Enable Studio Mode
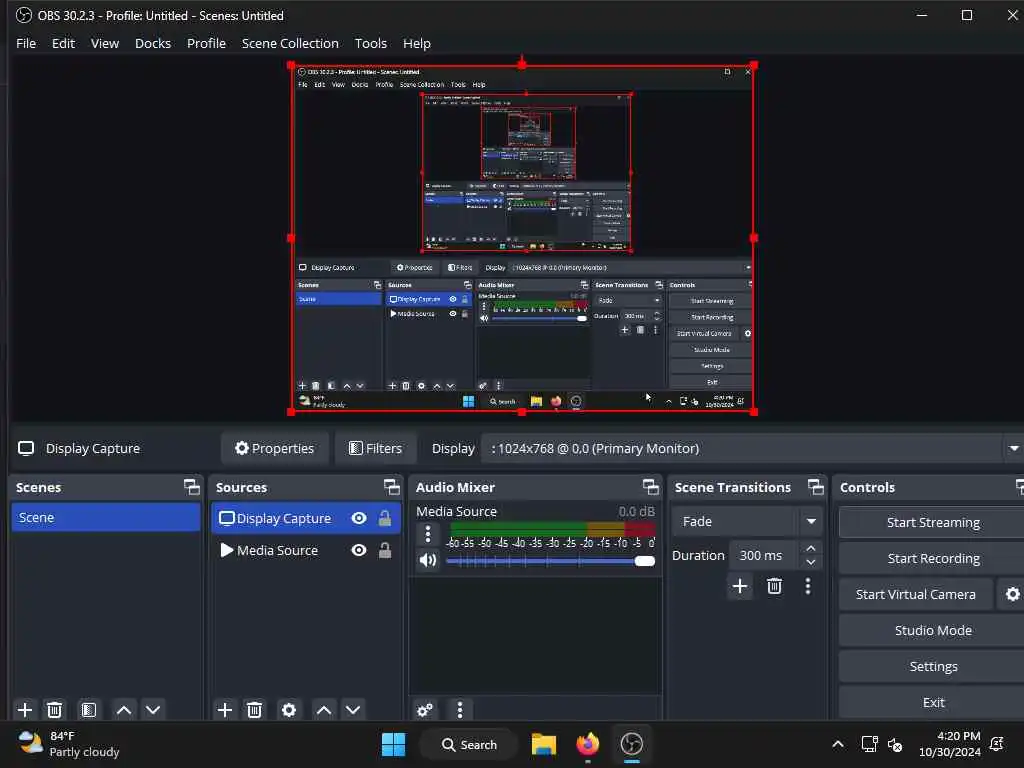Screen dimensions: 1024x768 coord(933,630)
